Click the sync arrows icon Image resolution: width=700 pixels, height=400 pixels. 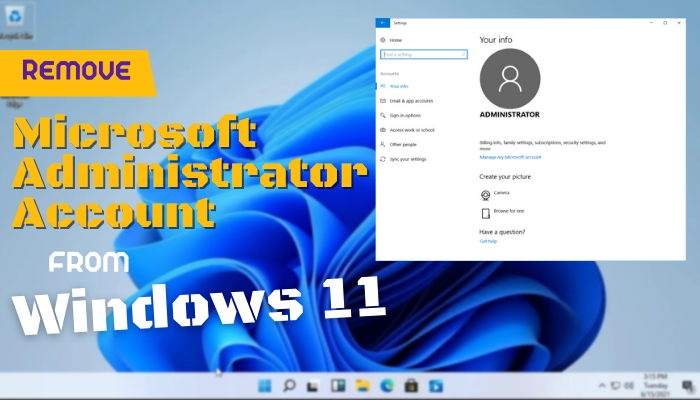(x=383, y=159)
